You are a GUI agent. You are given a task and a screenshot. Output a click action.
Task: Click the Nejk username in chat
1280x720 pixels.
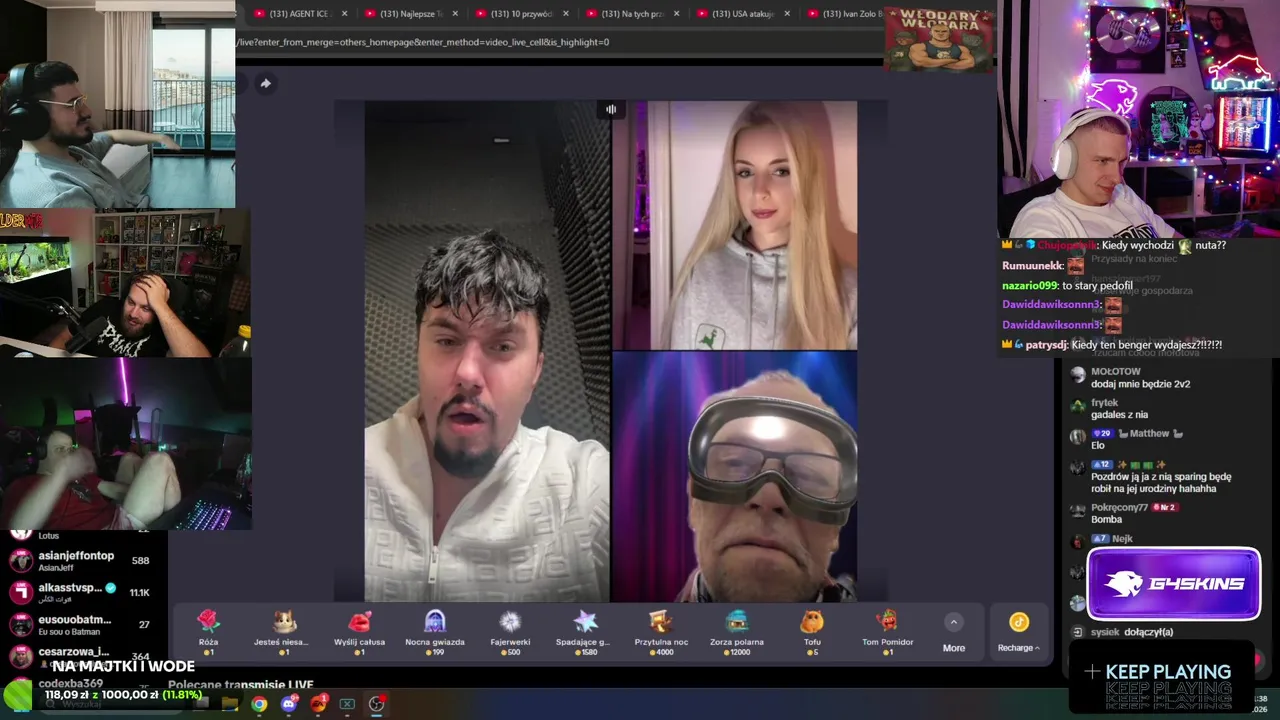click(1122, 538)
